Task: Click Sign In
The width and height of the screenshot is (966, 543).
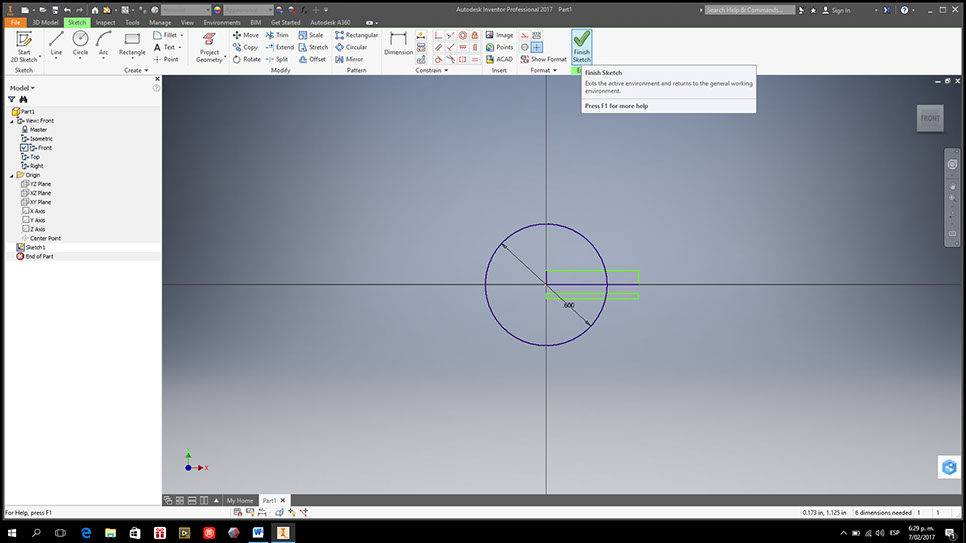Action: pyautogui.click(x=836, y=10)
